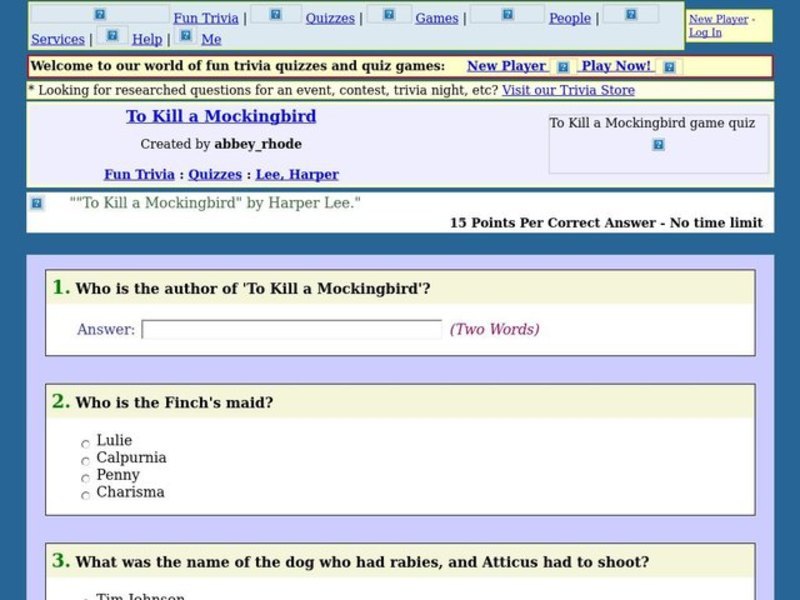Image resolution: width=800 pixels, height=600 pixels.
Task: Click the help icon beside the quiz quote
Action: point(37,202)
